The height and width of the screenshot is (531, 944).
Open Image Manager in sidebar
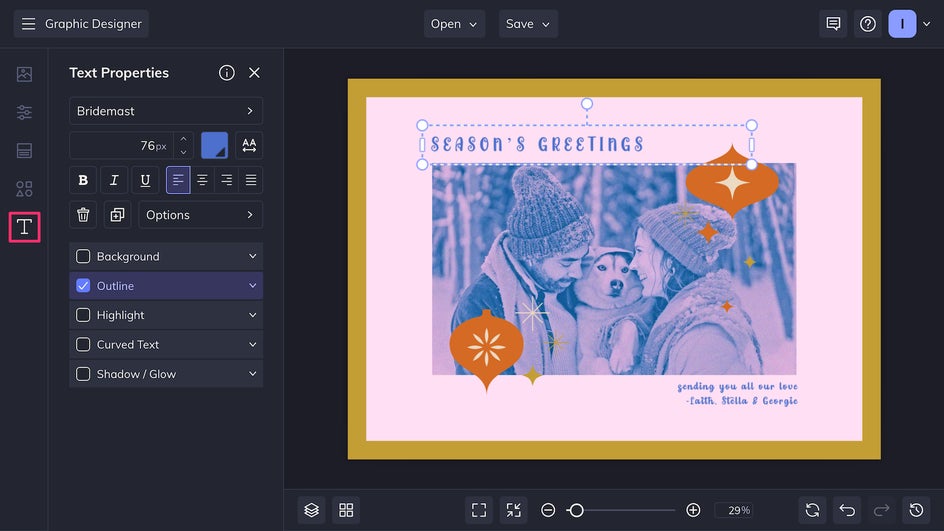pos(24,74)
